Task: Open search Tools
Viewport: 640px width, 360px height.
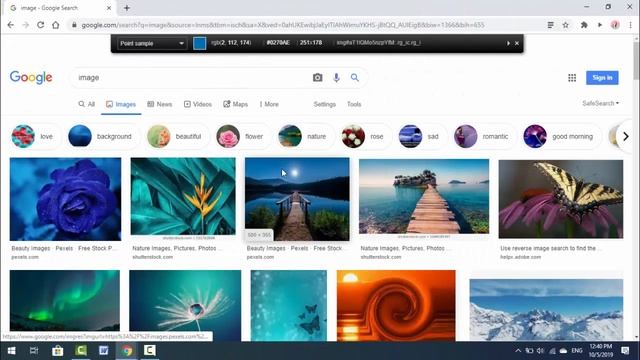Action: click(x=354, y=104)
